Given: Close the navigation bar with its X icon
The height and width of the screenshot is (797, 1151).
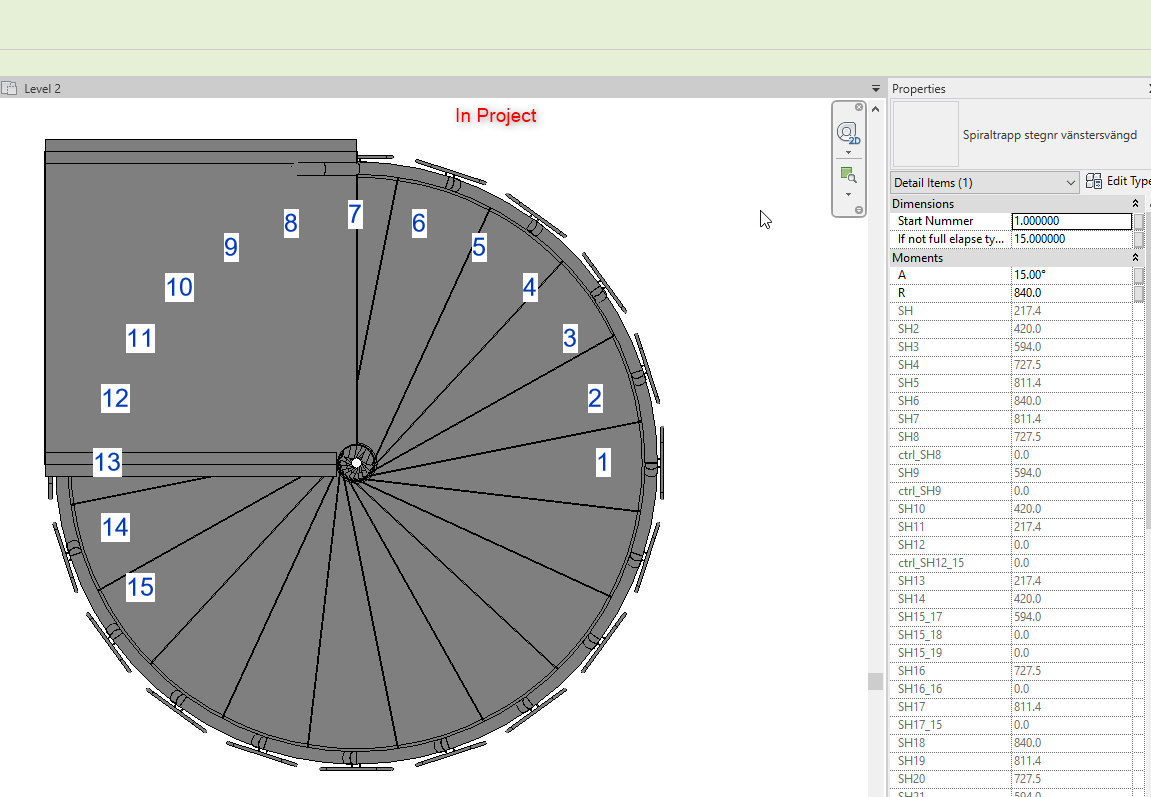Looking at the screenshot, I should tap(858, 106).
